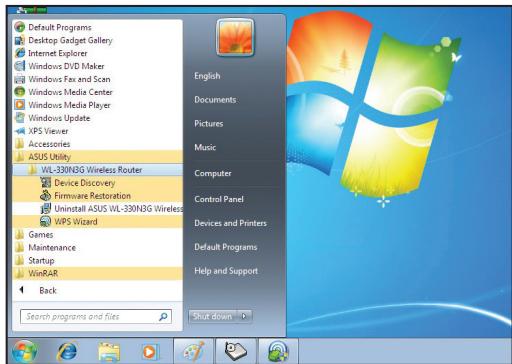Image resolution: width=512 pixels, height=364 pixels.
Task: Open Internet Explorer from the taskbar
Action: point(67,351)
